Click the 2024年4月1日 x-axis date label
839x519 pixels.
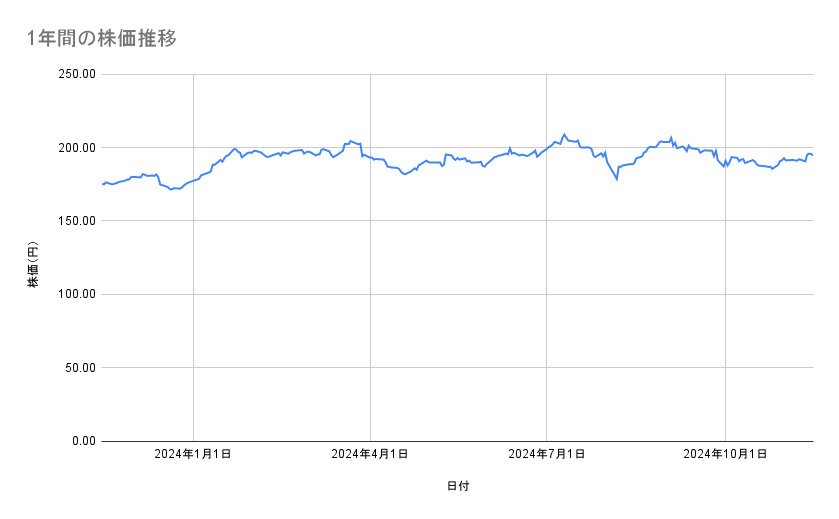click(370, 454)
